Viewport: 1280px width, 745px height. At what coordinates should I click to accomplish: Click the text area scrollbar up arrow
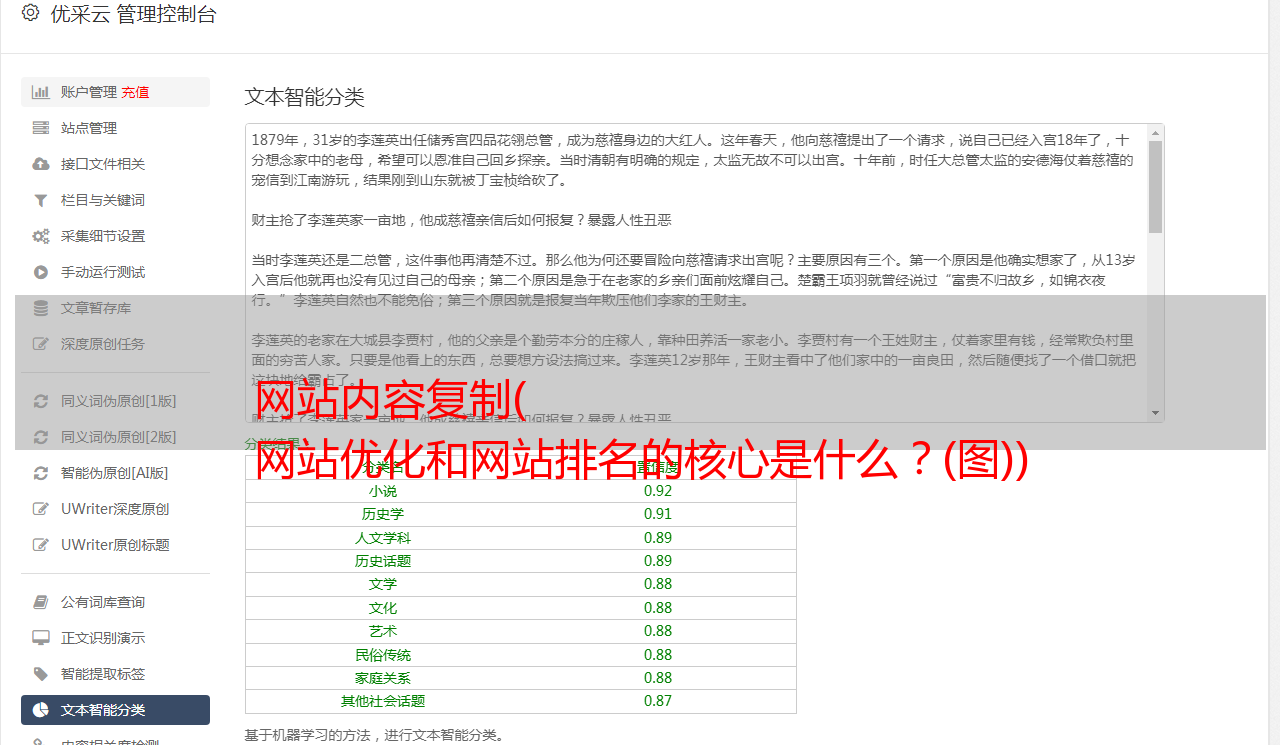(x=1155, y=132)
